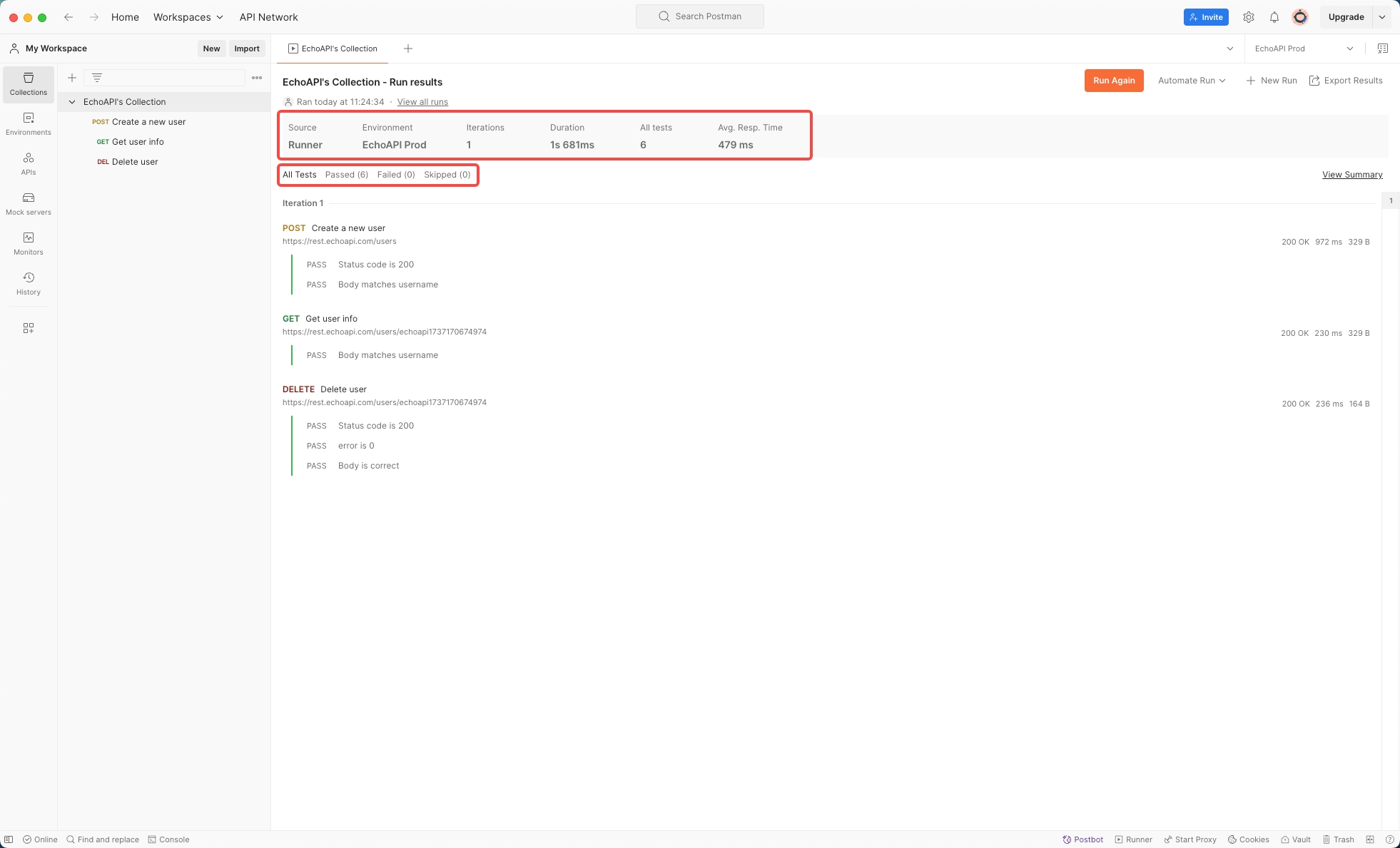This screenshot has width=1400, height=848.
Task: Open a new tab with plus icon
Action: coord(408,48)
